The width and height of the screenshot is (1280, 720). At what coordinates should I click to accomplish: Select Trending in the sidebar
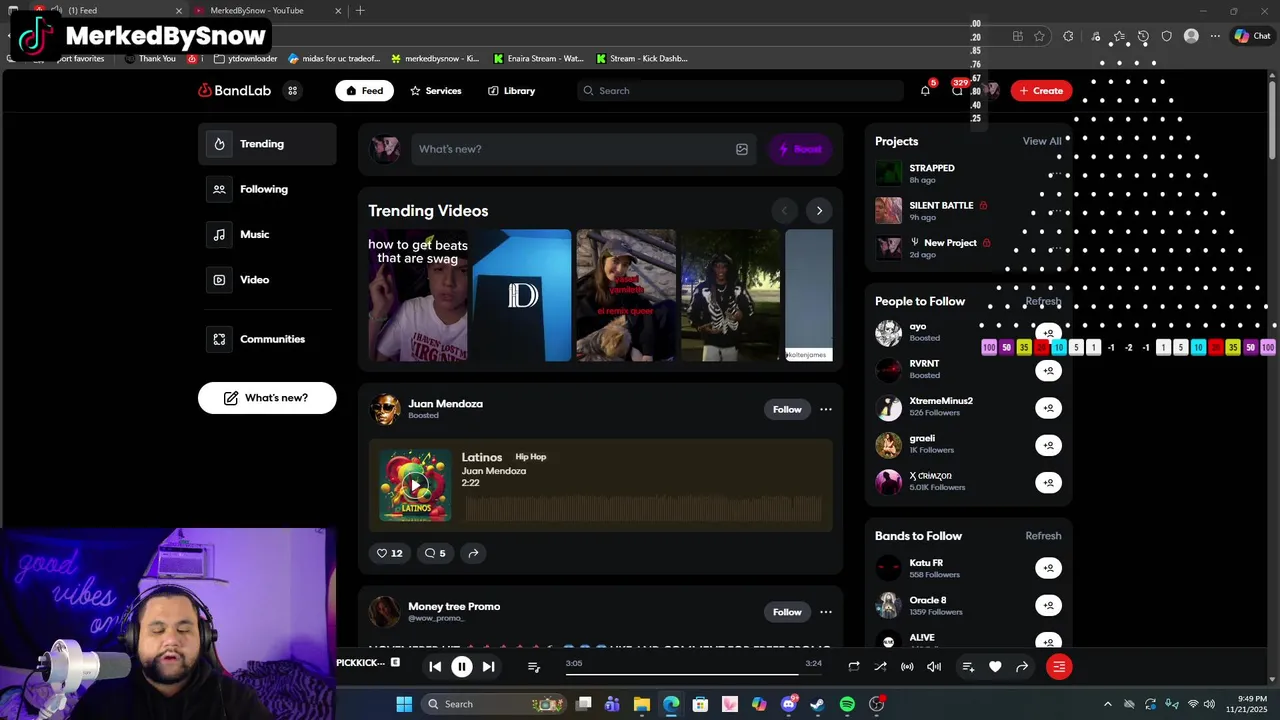tap(267, 144)
